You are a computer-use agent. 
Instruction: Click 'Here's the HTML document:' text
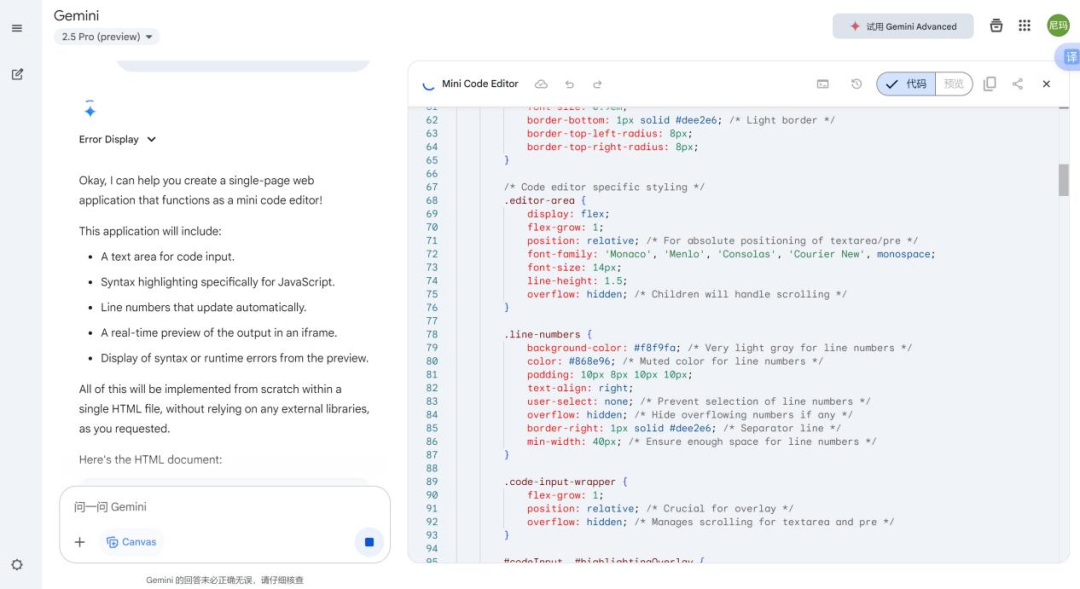(150, 459)
